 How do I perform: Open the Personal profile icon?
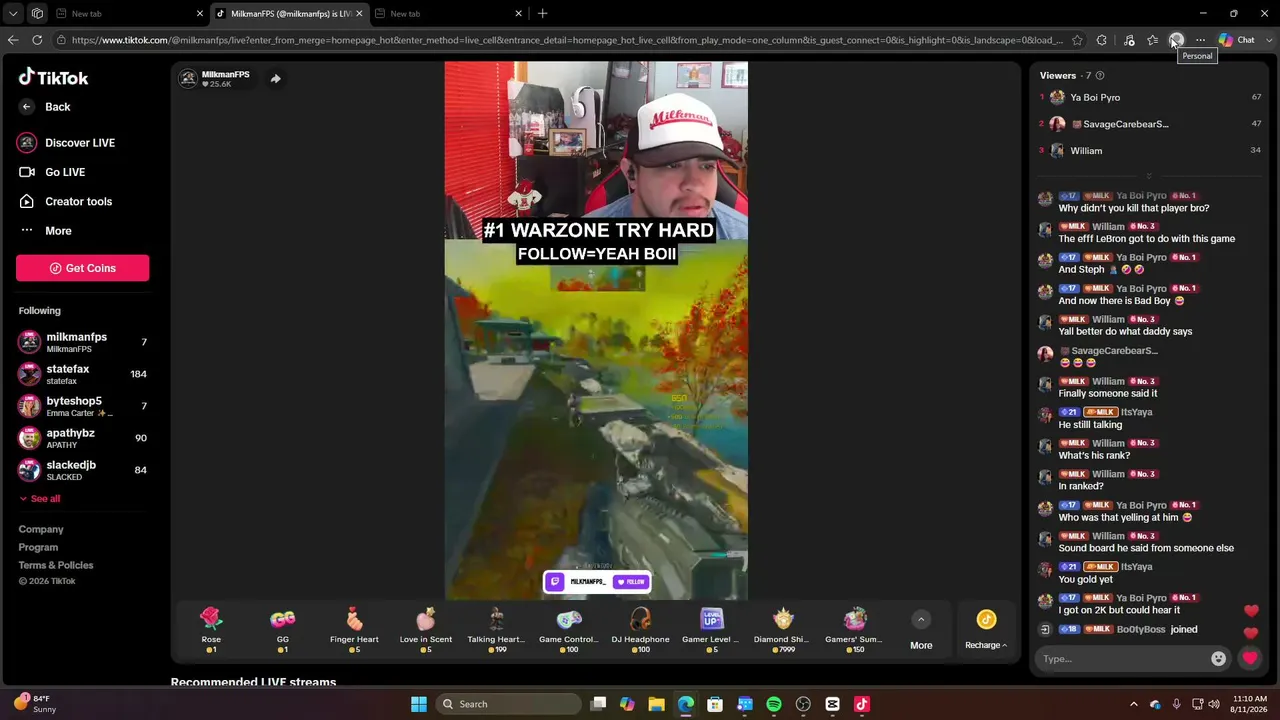pyautogui.click(x=1176, y=40)
